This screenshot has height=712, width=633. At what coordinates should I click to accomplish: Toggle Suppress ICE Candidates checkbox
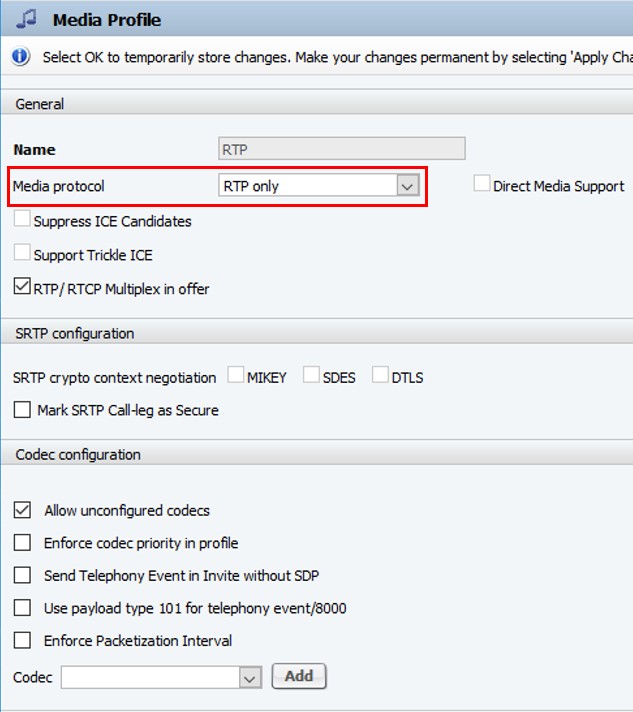[22, 218]
